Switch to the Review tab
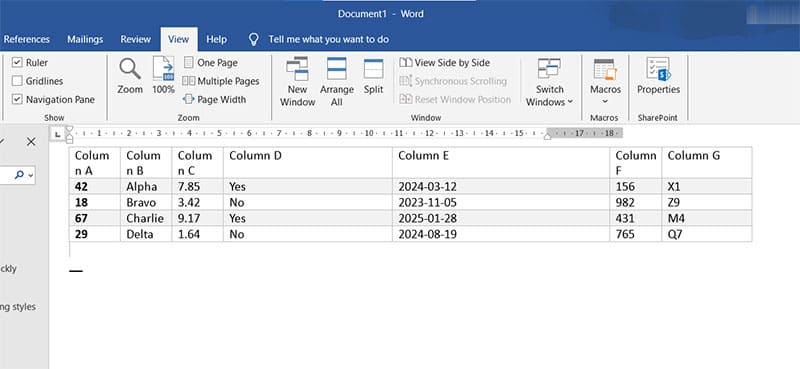Viewport: 800px width, 369px height. [136, 39]
